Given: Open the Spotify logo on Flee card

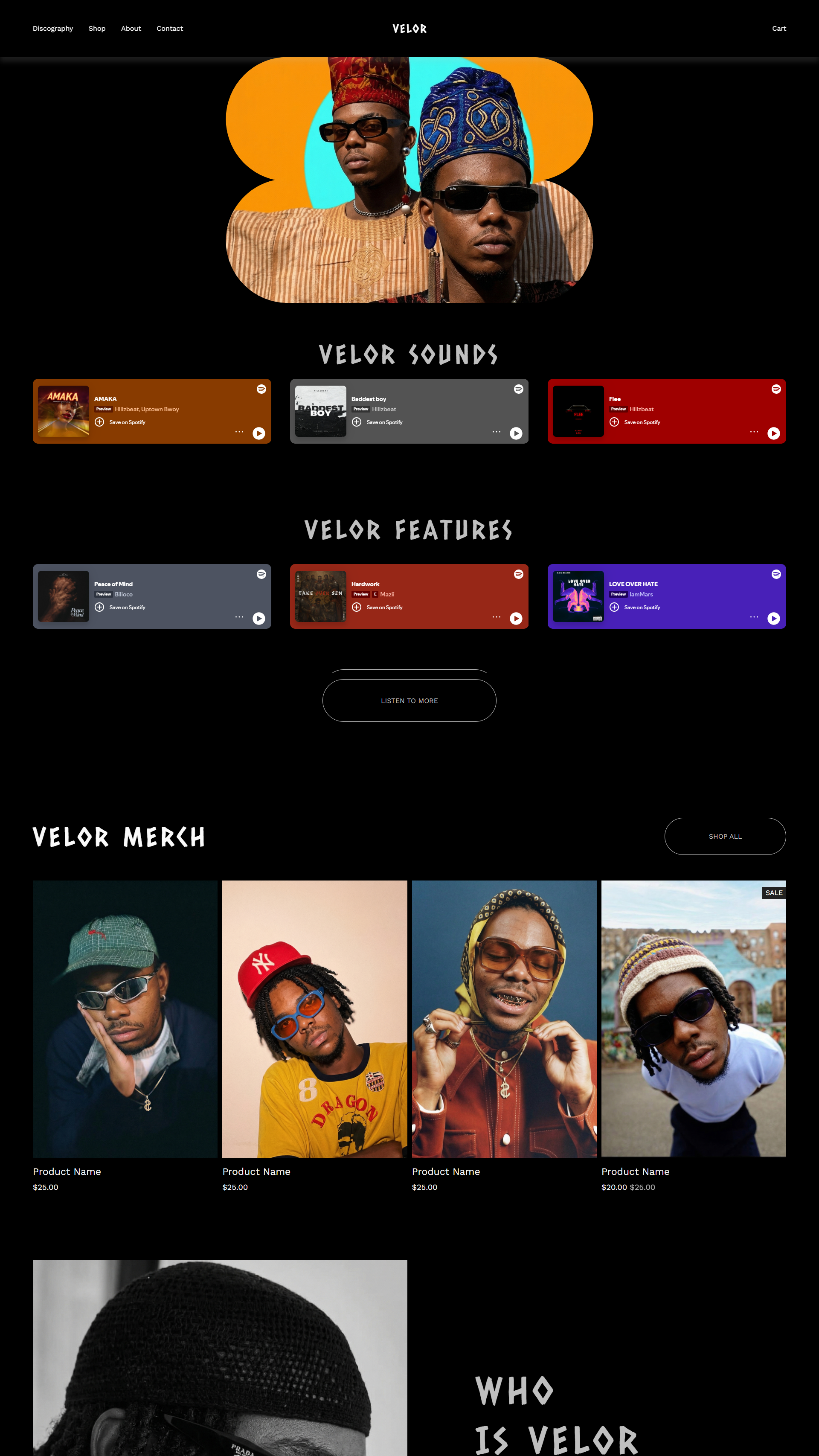Looking at the screenshot, I should coord(776,389).
